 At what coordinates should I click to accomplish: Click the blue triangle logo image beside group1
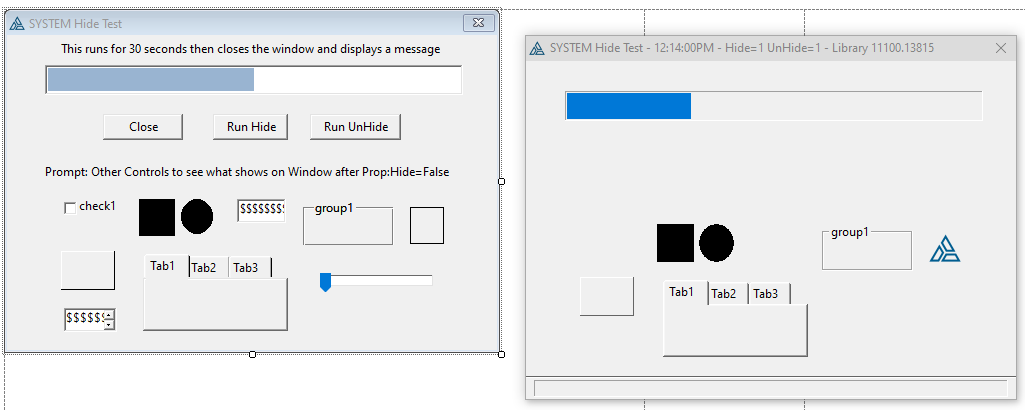click(944, 250)
